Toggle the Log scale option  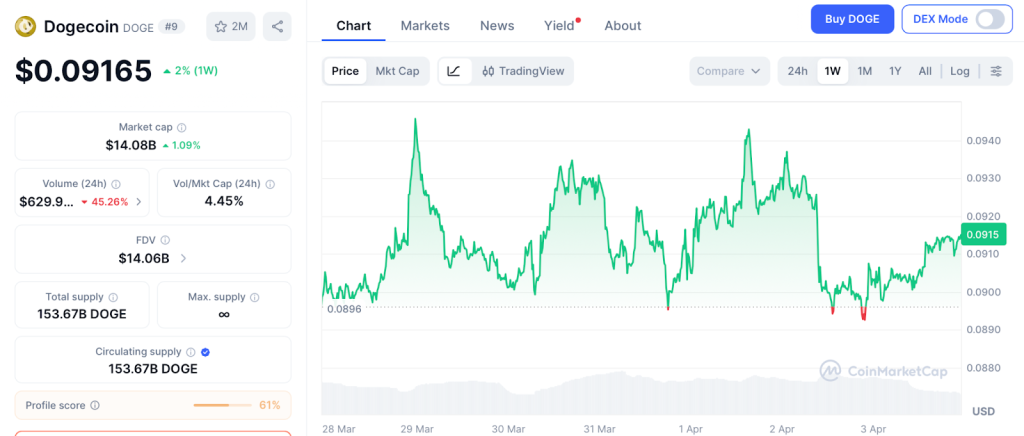960,71
